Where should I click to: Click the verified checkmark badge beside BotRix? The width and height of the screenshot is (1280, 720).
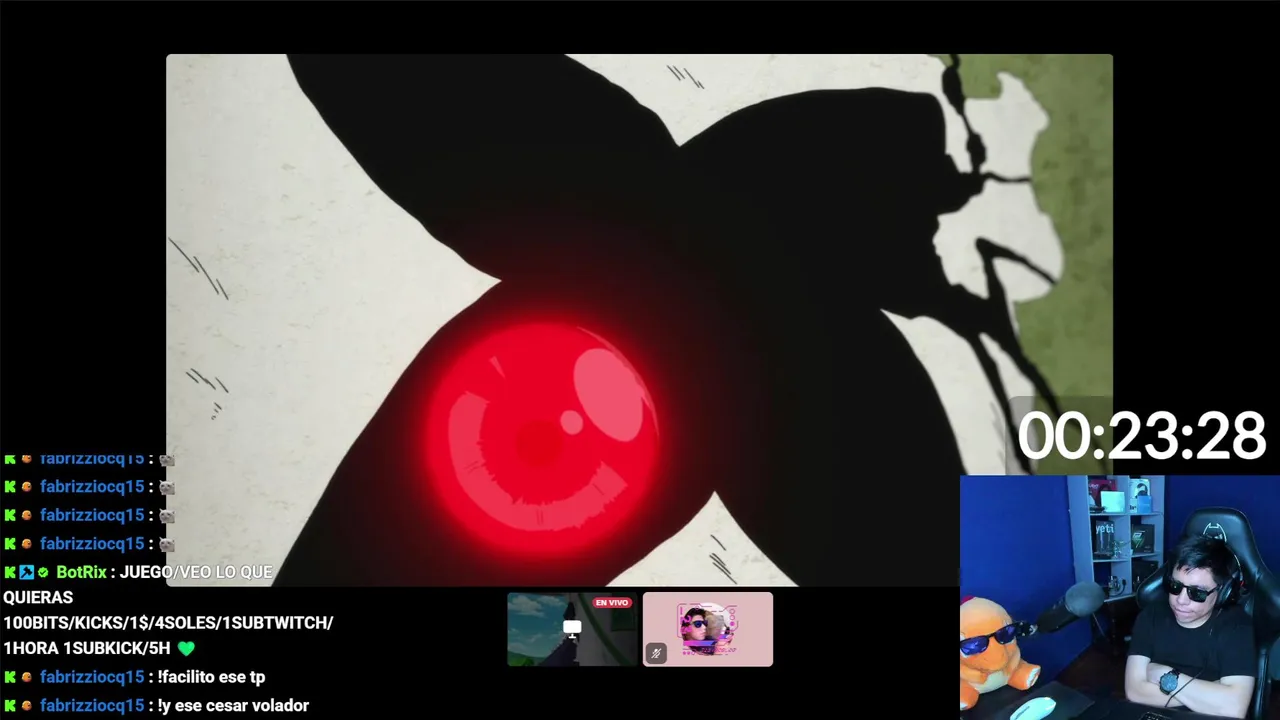point(43,572)
